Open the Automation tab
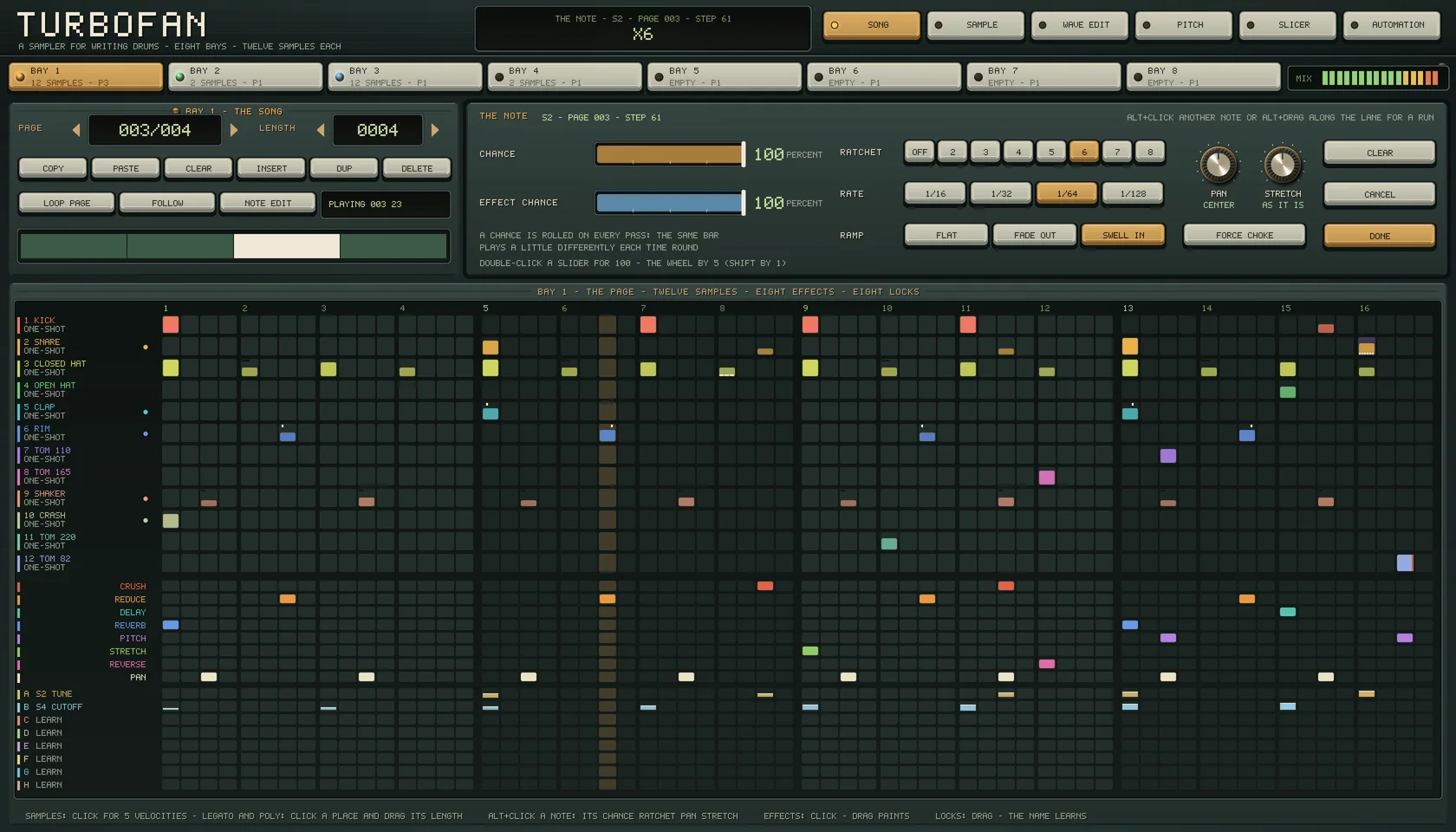Screen dimensions: 1456x832 pos(1392,25)
